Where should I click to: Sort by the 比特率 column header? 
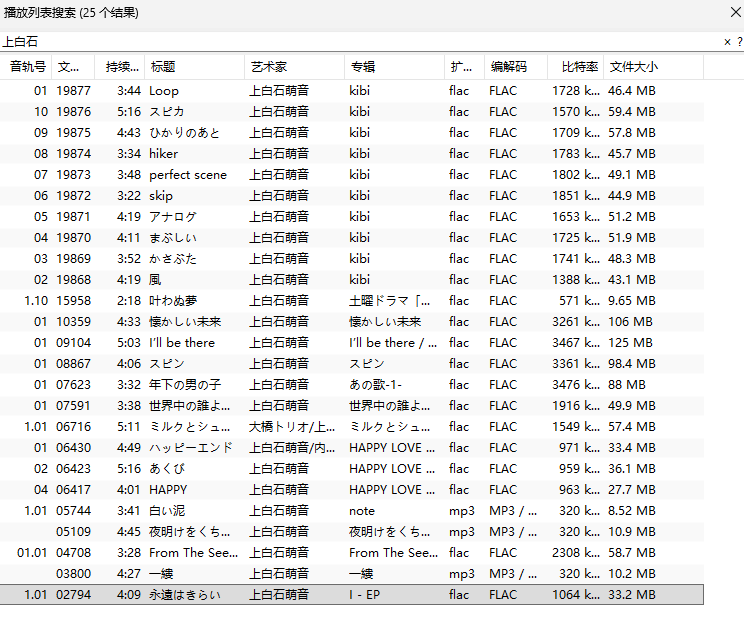pyautogui.click(x=579, y=67)
